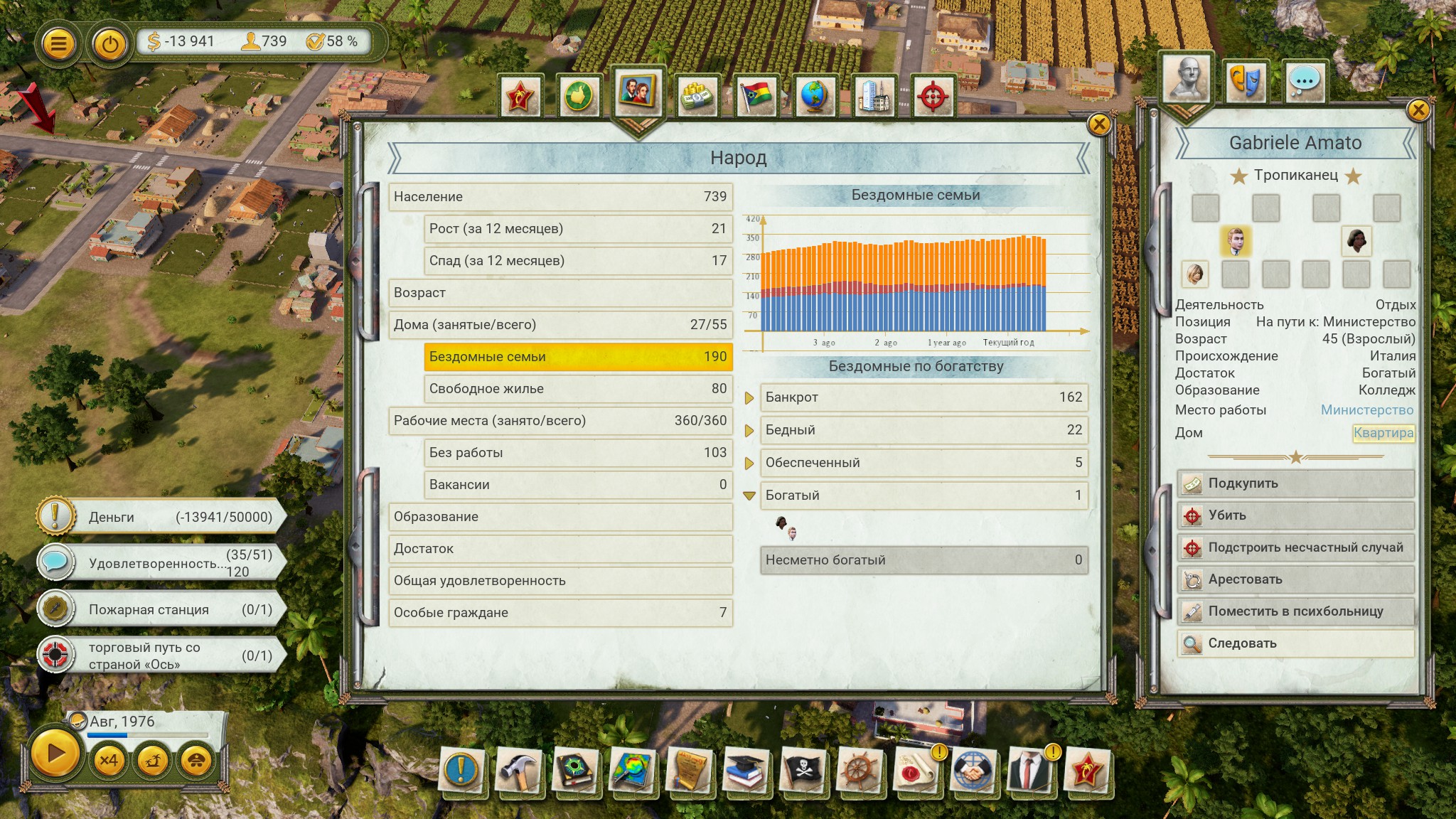Select Рост (за 12 месяцев) row

tap(578, 229)
